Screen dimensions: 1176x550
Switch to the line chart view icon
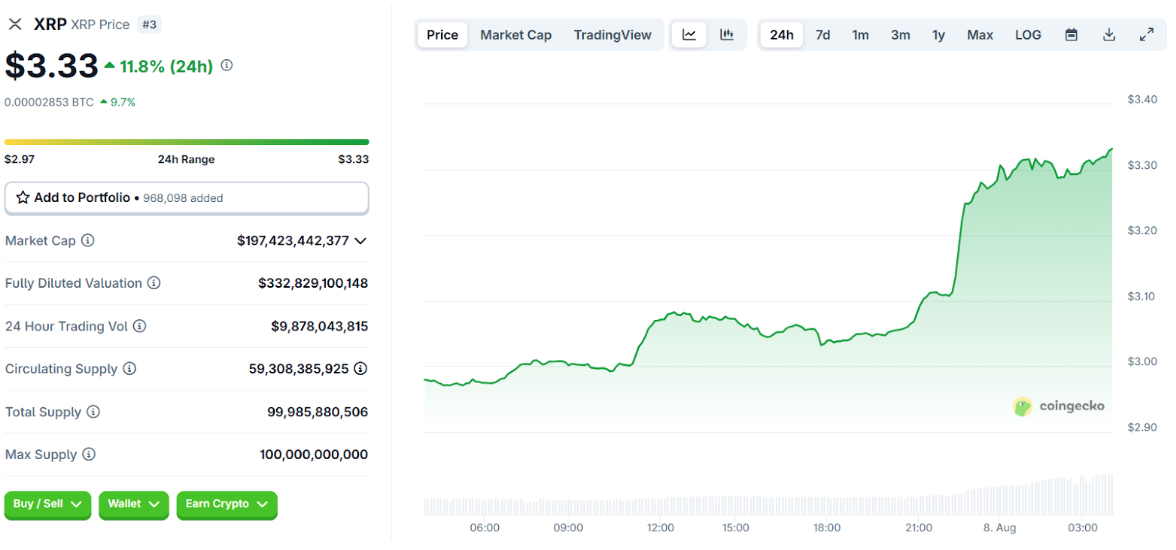(x=689, y=35)
